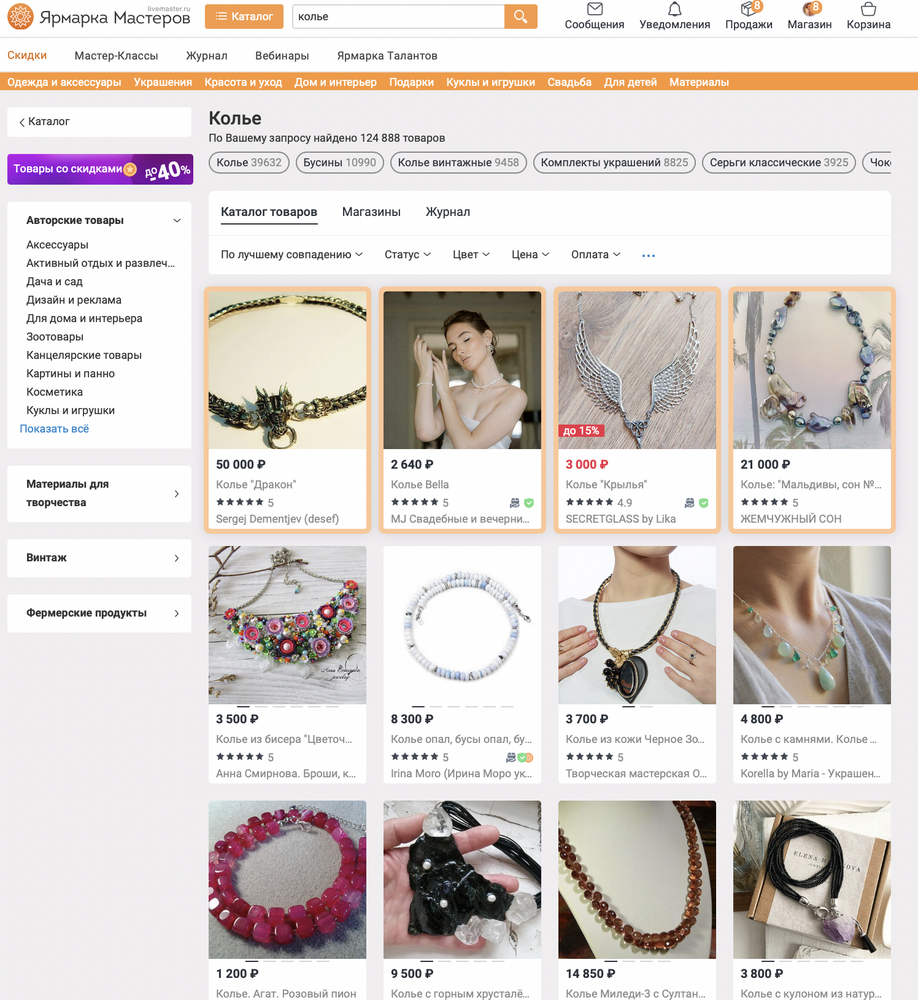This screenshot has height=1000, width=918.
Task: Open the Корзина cart icon
Action: 868,9
